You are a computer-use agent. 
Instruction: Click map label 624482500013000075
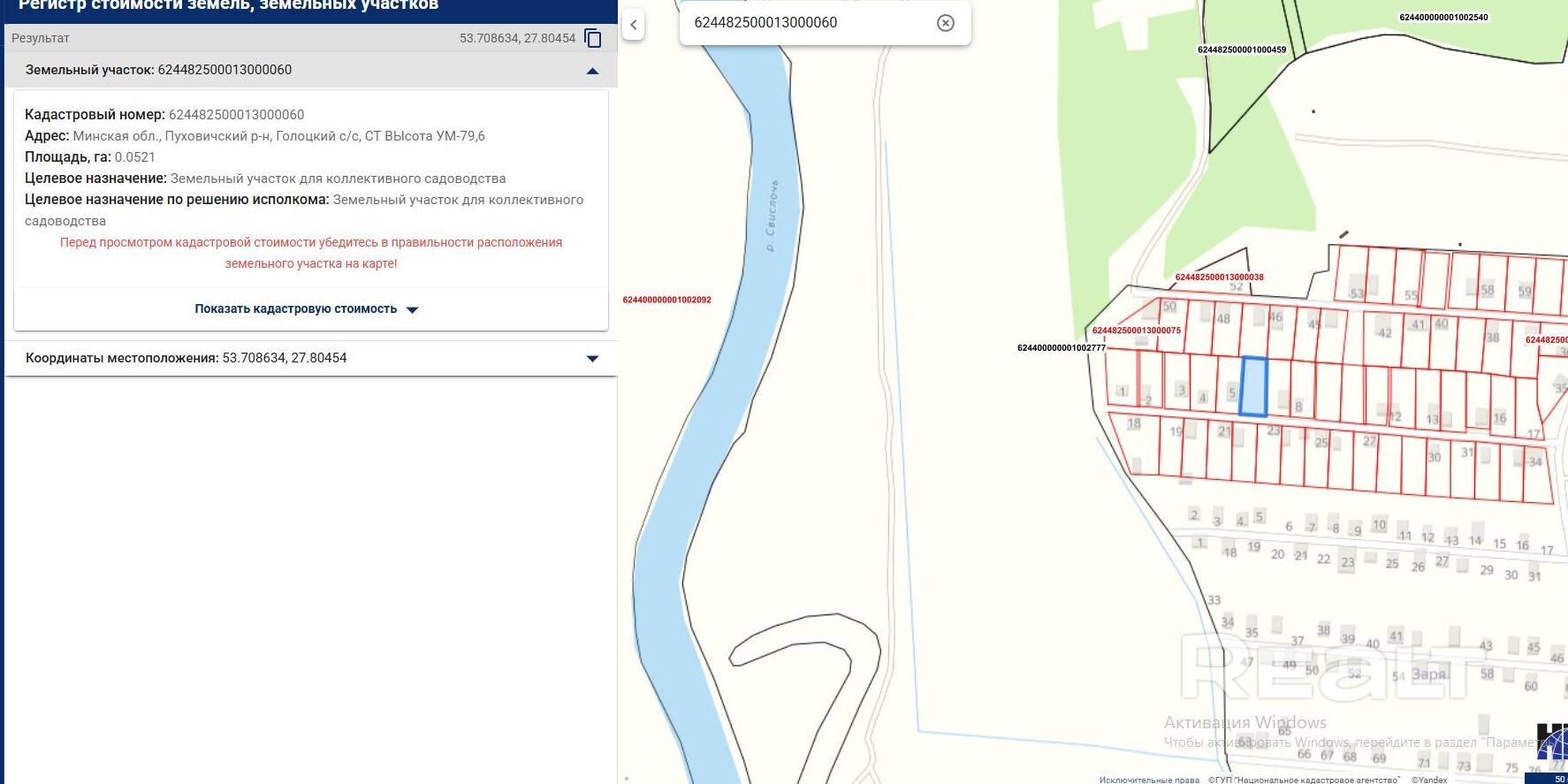pyautogui.click(x=1136, y=331)
